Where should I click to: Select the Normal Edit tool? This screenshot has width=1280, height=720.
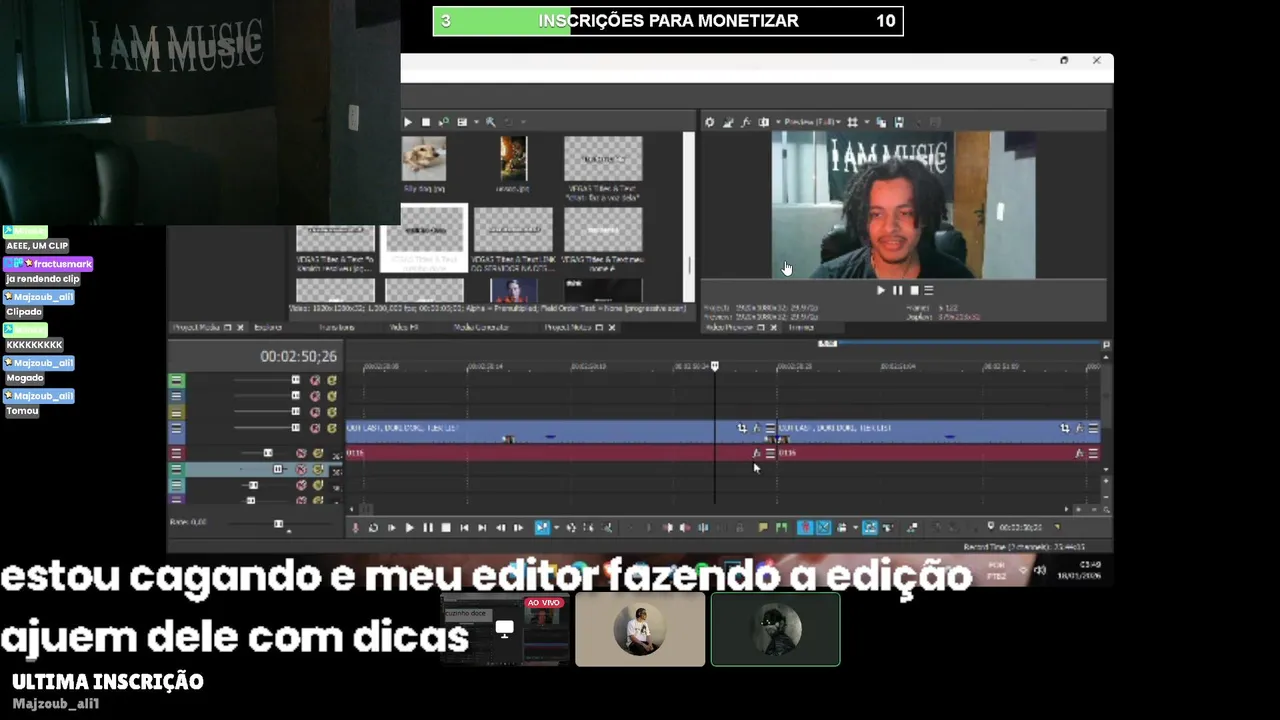(x=541, y=527)
